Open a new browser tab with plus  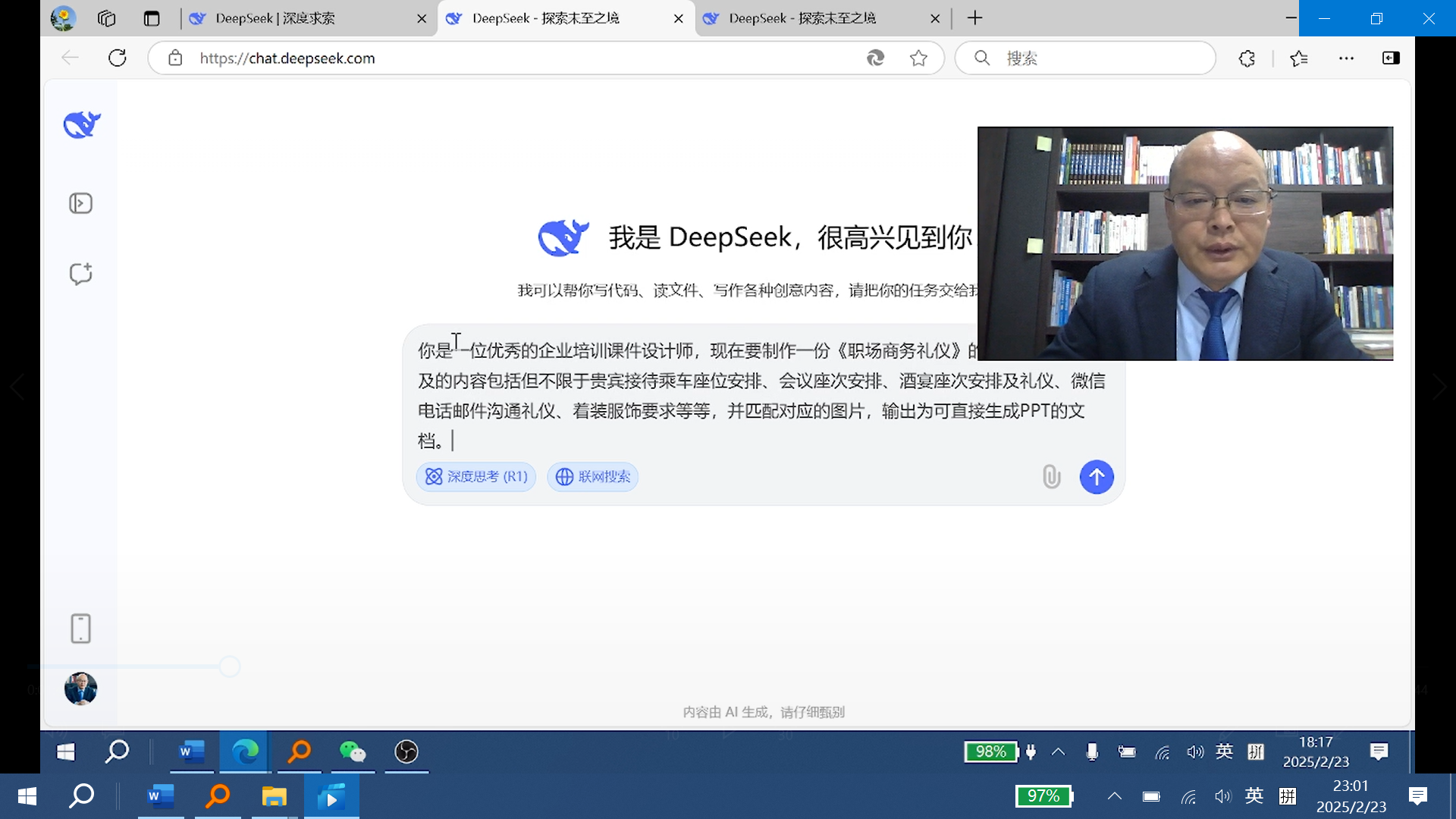coord(975,18)
